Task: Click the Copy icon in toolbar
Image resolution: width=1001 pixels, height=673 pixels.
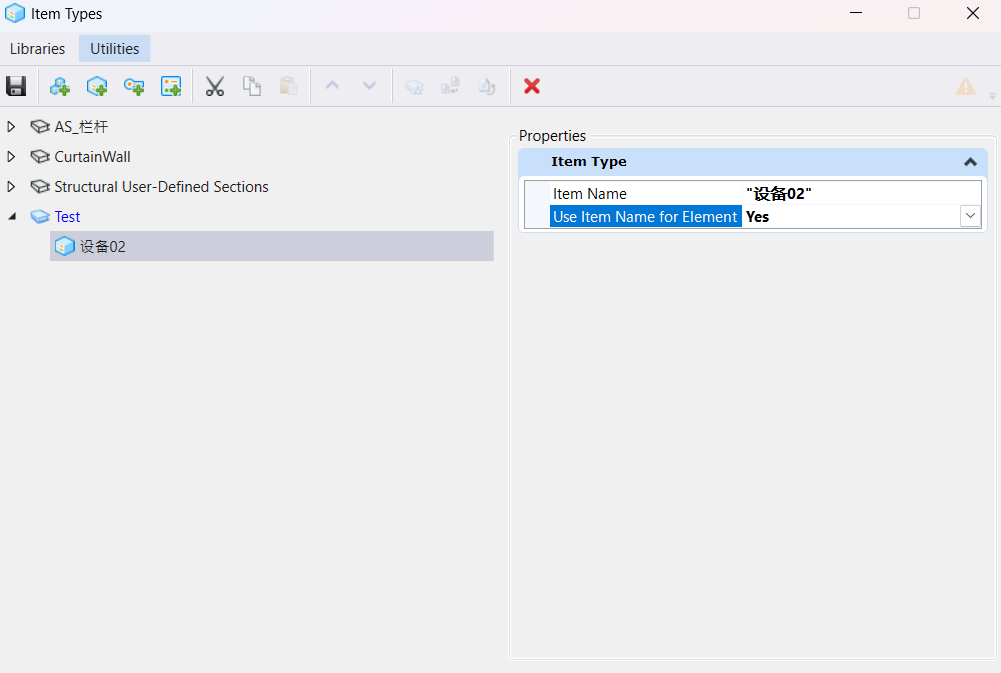Action: [x=252, y=86]
